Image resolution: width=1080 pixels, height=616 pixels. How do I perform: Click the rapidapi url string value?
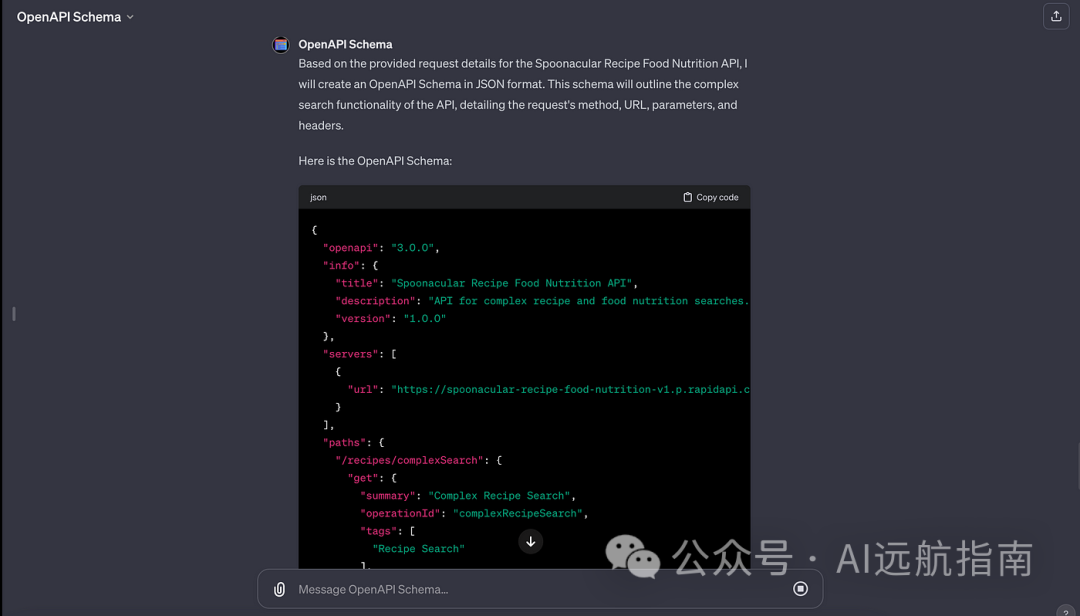[570, 389]
